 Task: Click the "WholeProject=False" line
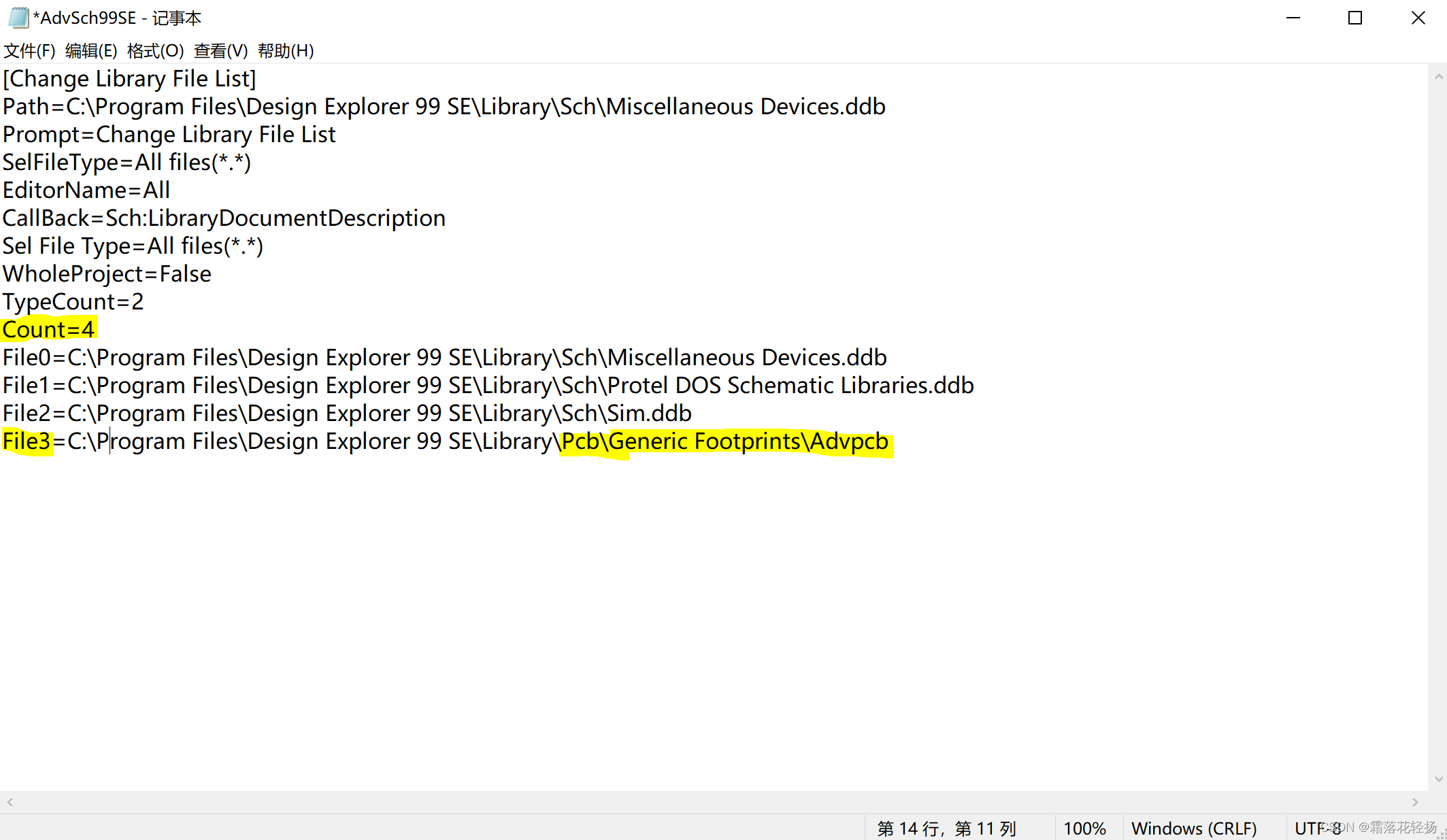tap(107, 274)
